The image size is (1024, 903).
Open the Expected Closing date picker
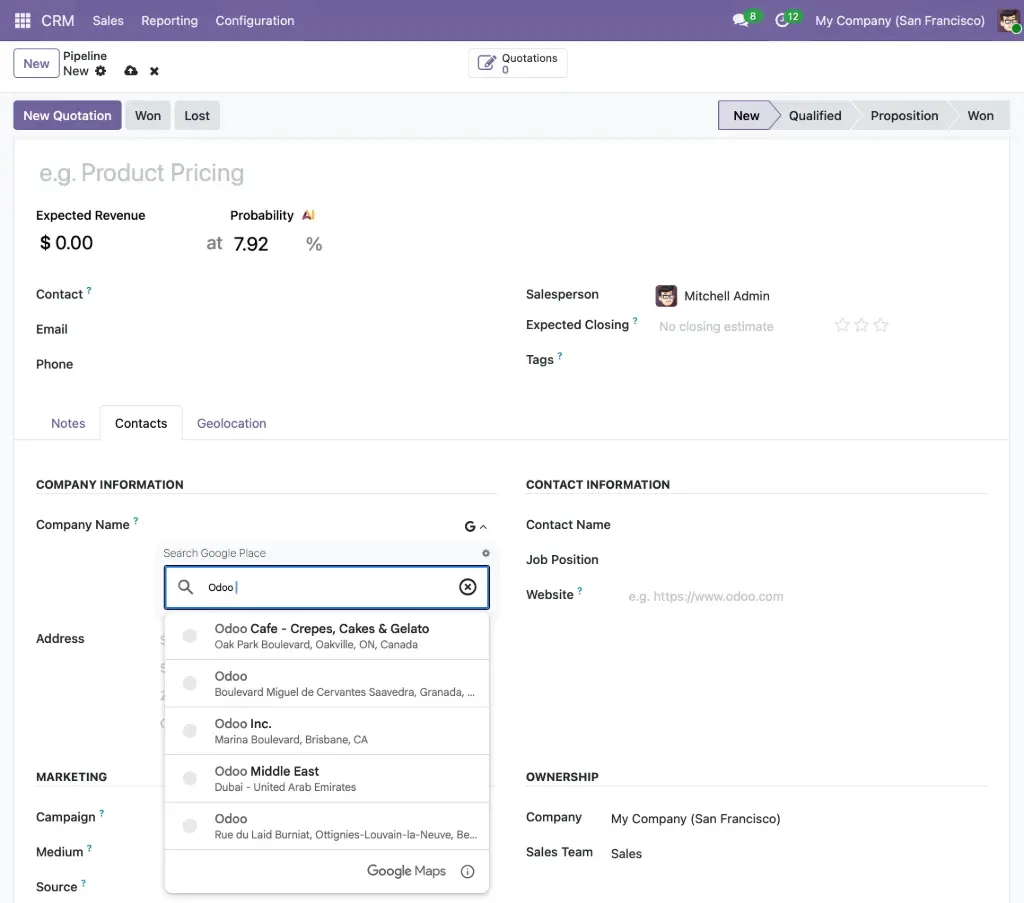[x=716, y=326]
